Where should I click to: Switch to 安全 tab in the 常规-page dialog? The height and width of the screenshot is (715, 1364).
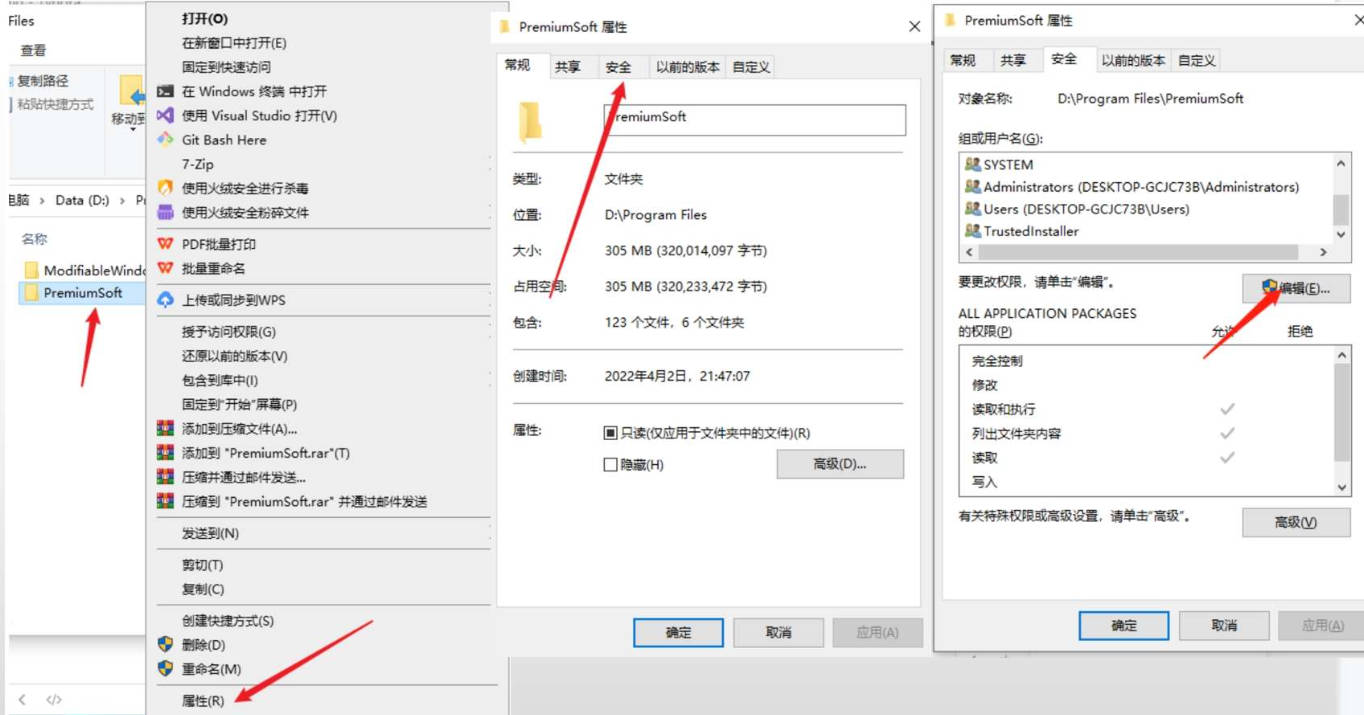618,67
